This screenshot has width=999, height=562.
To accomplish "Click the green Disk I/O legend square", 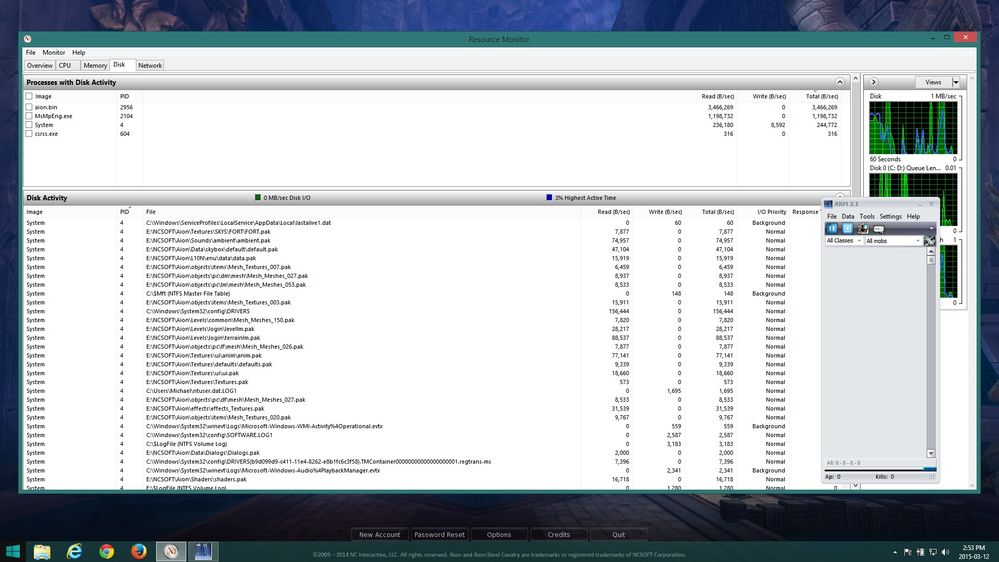I will click(257, 198).
